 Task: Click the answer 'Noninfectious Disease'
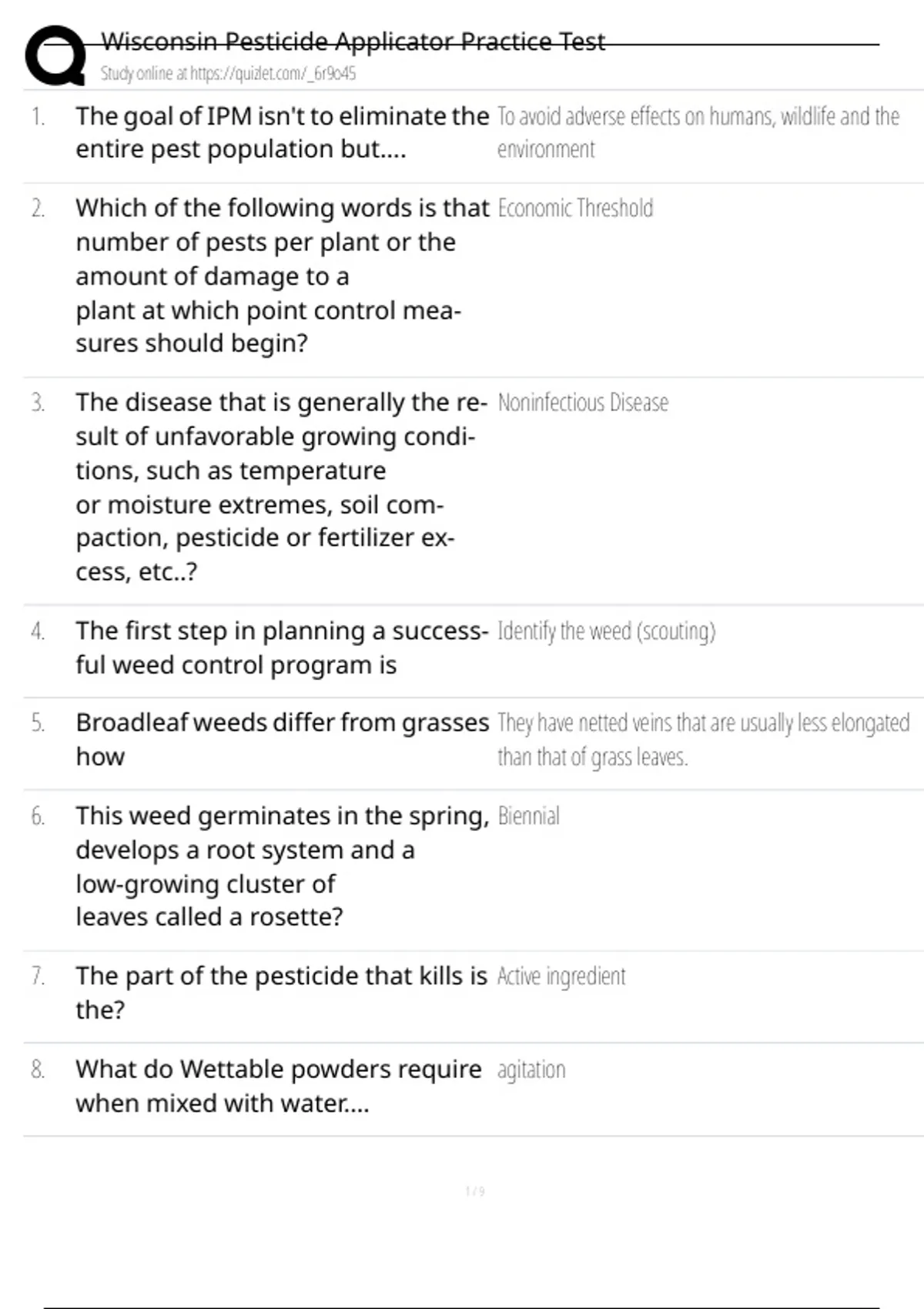(x=583, y=403)
